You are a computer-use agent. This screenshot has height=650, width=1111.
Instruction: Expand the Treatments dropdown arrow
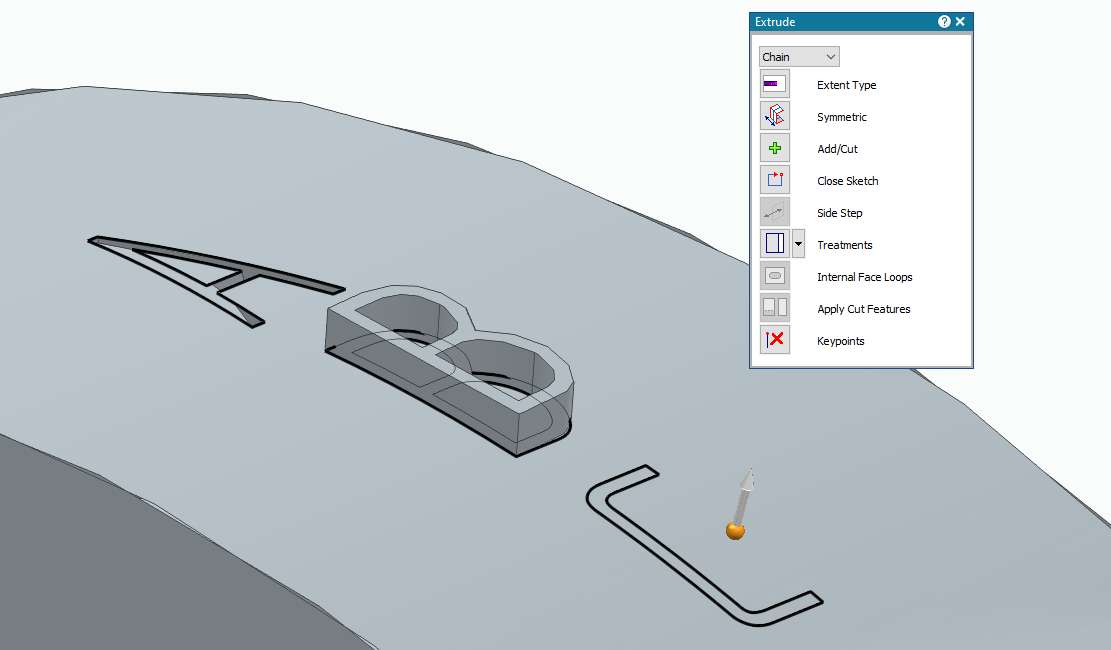pyautogui.click(x=799, y=244)
